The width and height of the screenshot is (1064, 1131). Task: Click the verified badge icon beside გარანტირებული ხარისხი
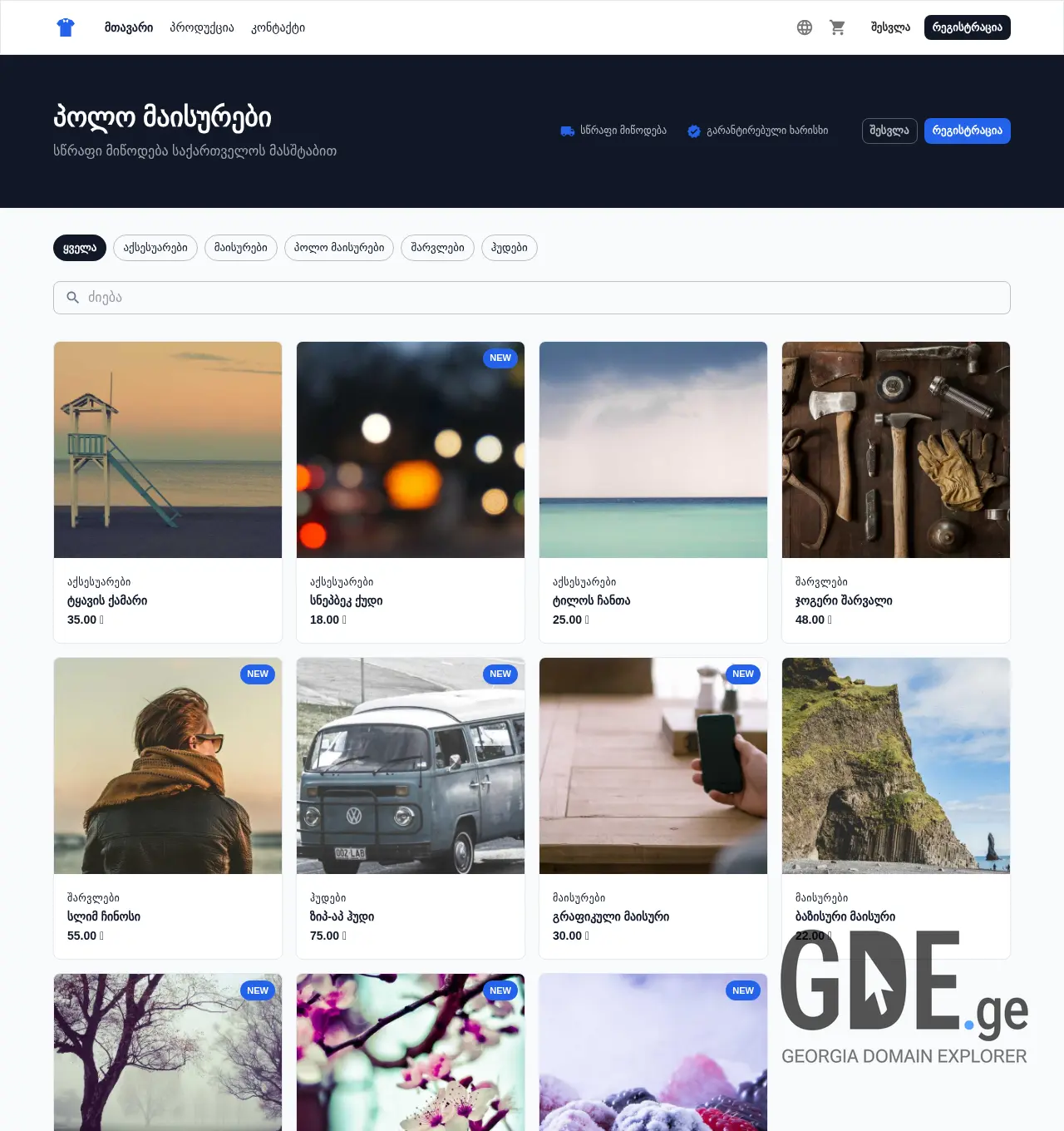694,131
